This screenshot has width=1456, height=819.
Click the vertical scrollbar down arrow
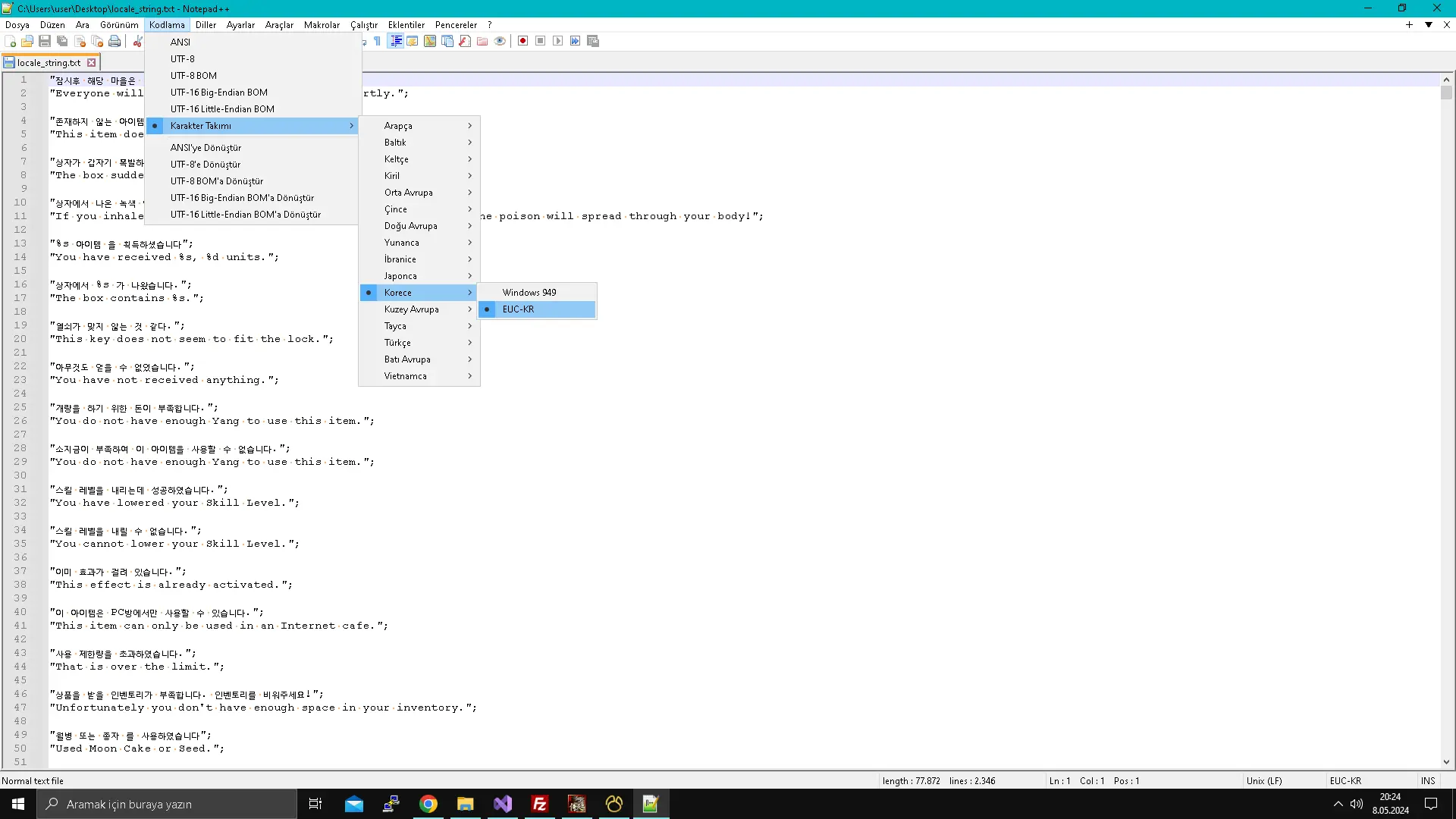coord(1446,762)
